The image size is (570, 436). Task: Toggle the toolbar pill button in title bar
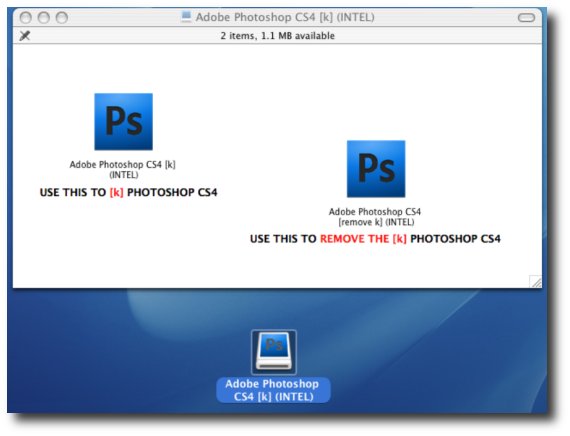(526, 17)
